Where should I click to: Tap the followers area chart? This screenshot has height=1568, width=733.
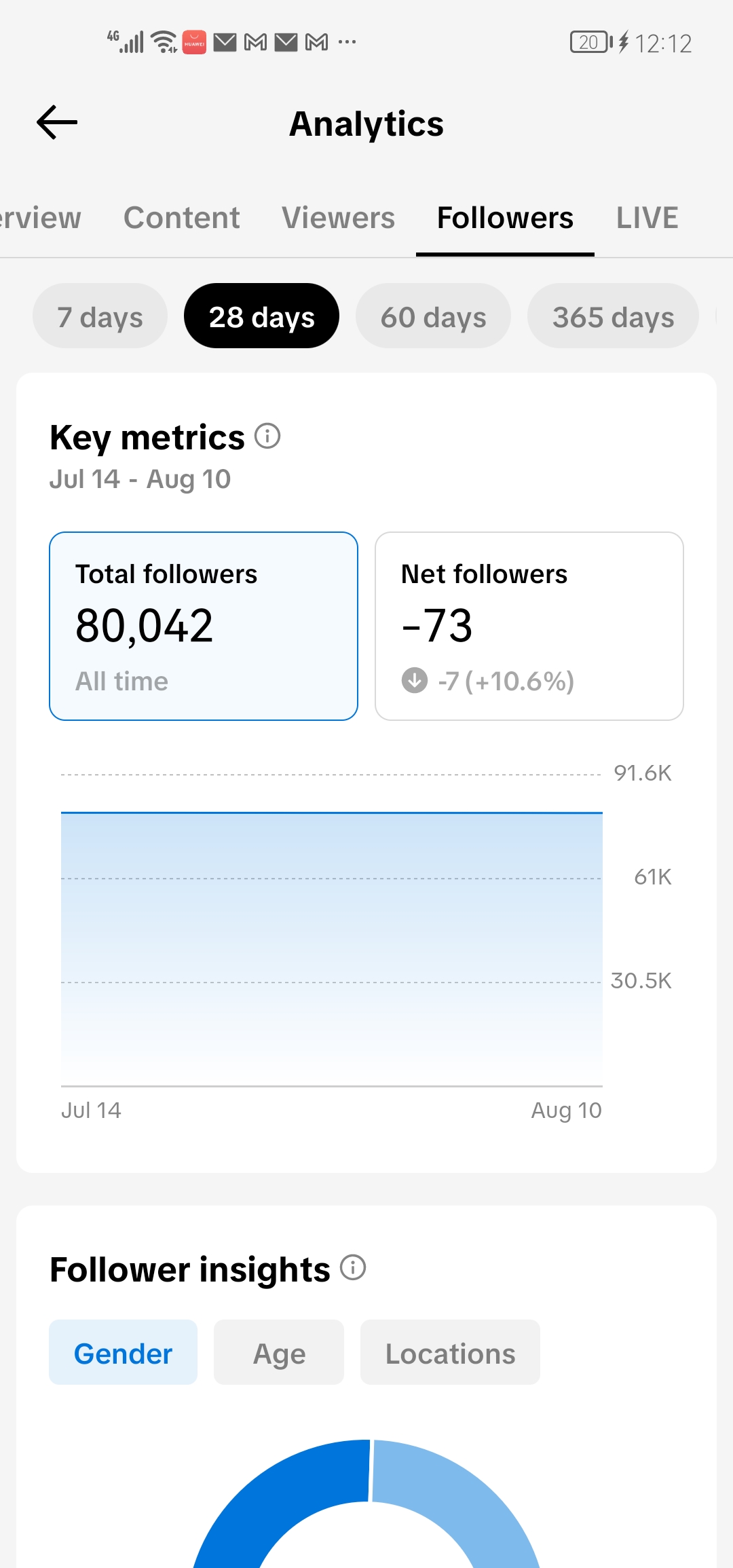(331, 948)
